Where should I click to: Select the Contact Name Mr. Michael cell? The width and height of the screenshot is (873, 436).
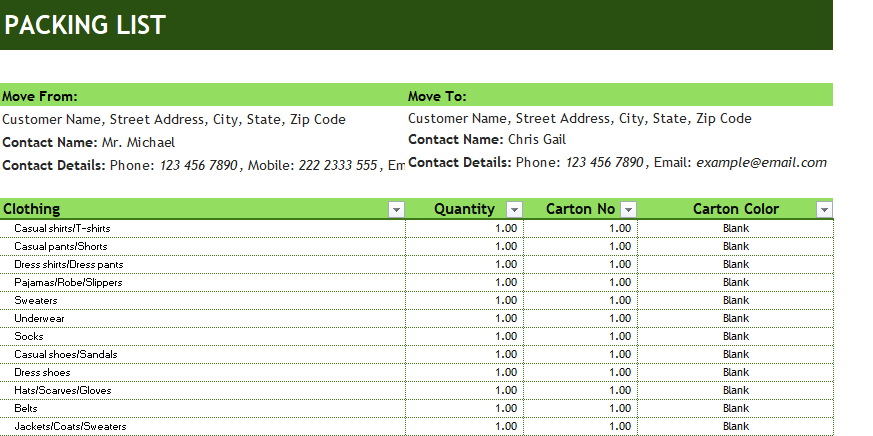tap(203, 142)
